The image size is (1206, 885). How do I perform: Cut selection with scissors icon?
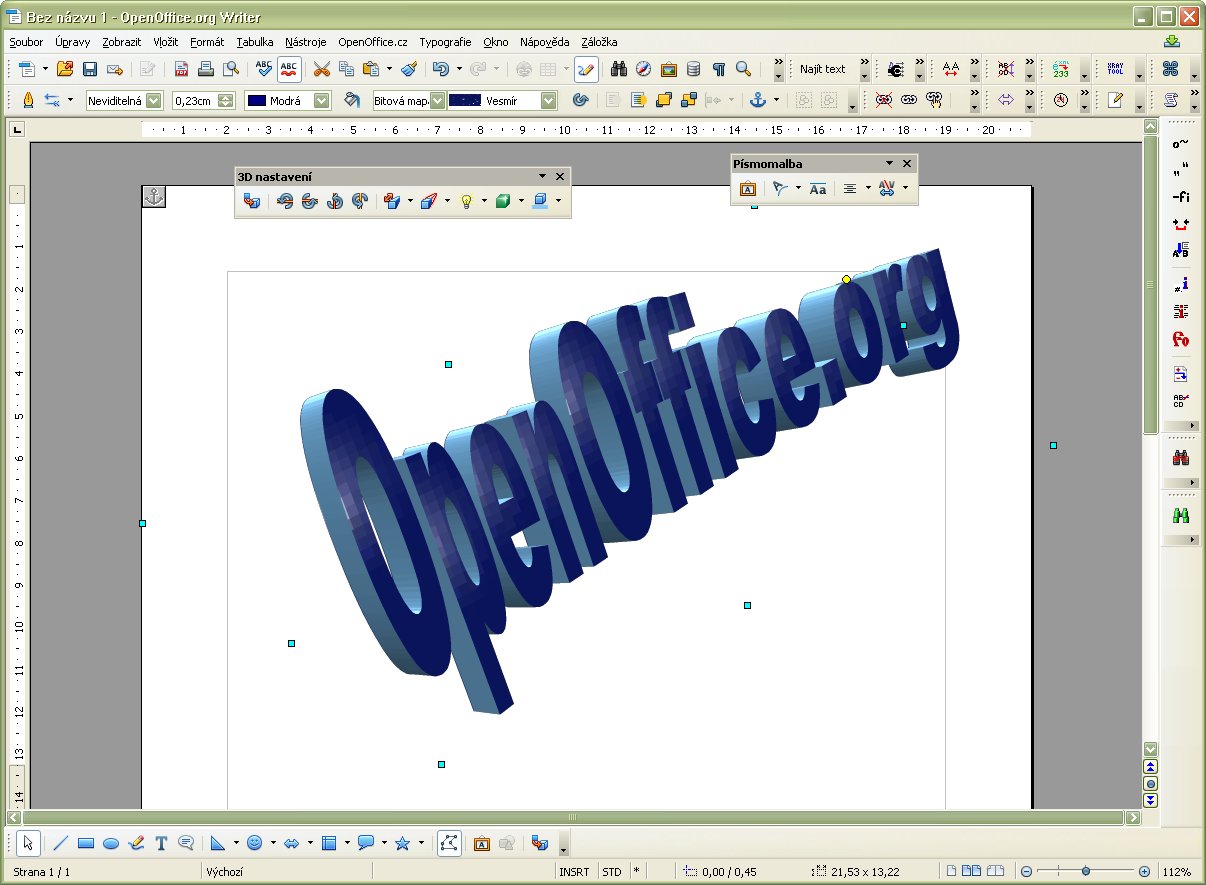pos(321,69)
